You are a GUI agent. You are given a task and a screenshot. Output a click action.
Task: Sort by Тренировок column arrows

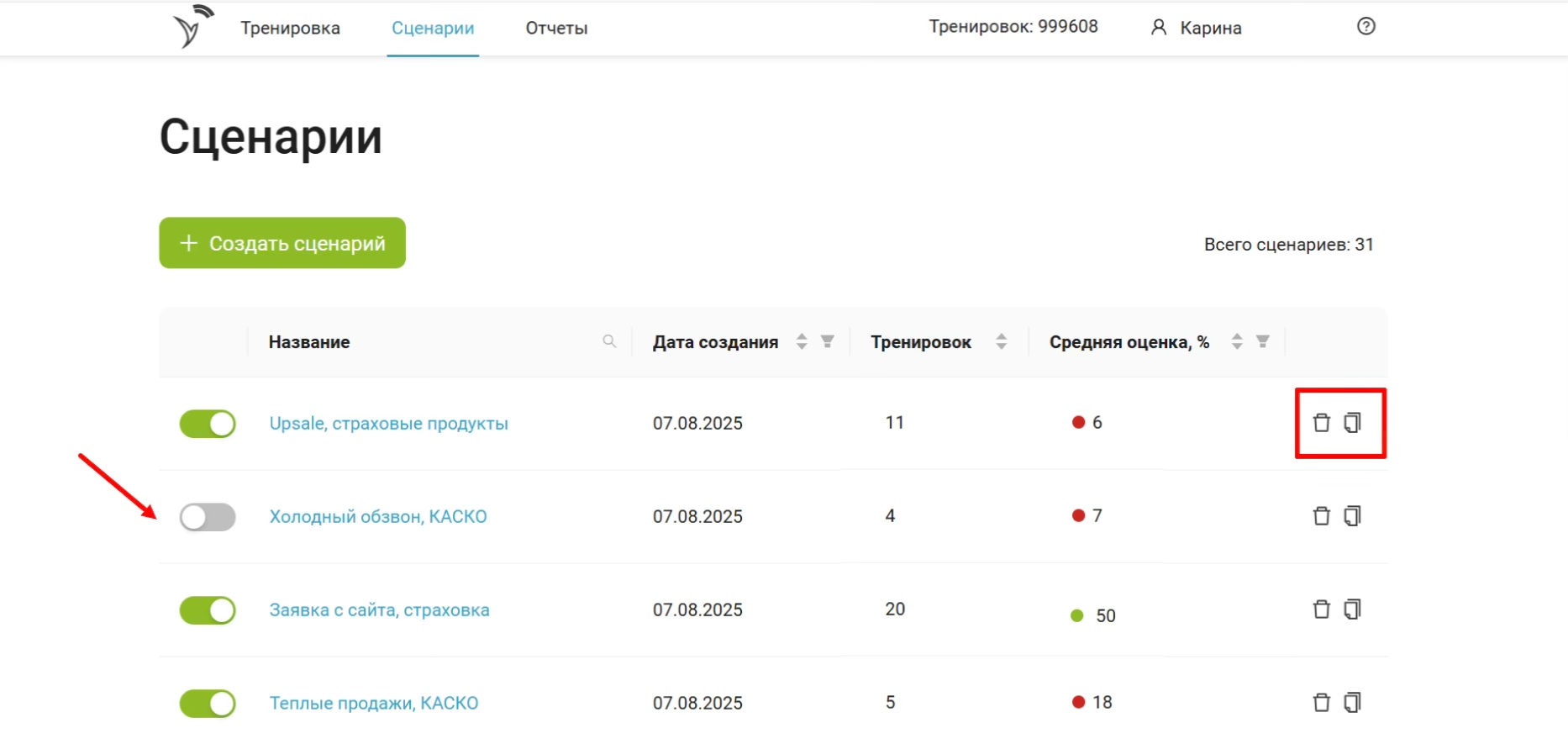(x=1001, y=341)
